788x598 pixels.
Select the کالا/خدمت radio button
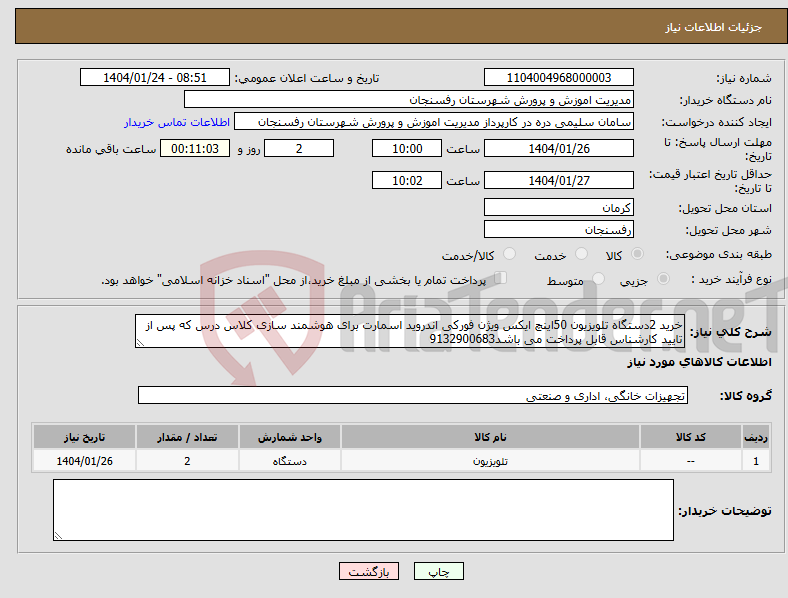[510, 254]
